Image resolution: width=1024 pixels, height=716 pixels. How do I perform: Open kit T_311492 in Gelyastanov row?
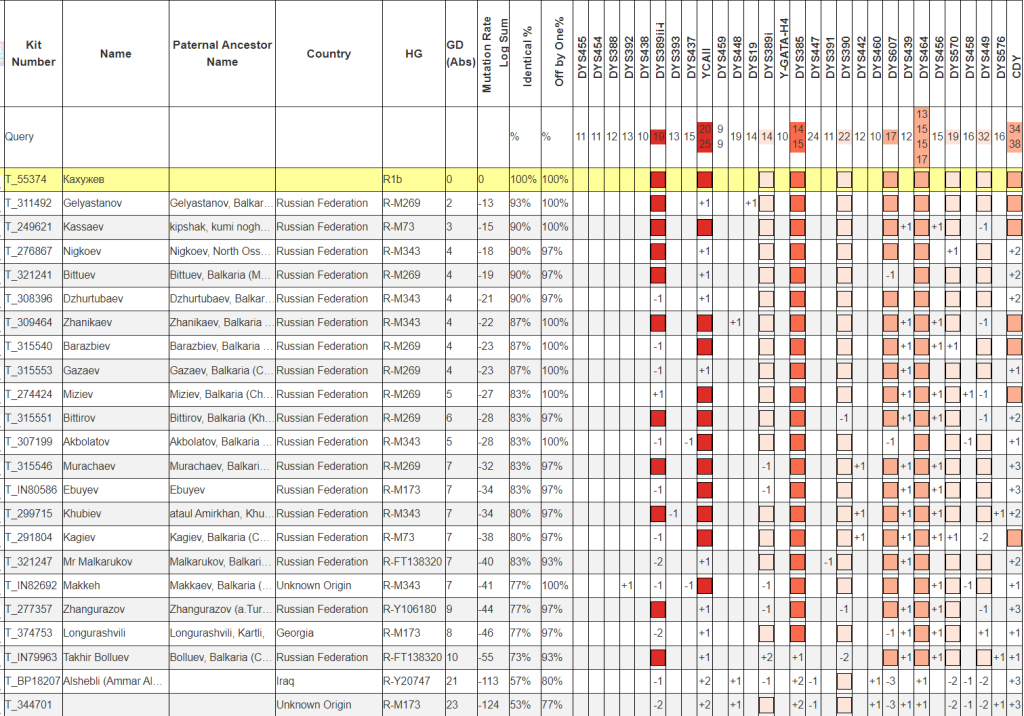click(x=31, y=203)
